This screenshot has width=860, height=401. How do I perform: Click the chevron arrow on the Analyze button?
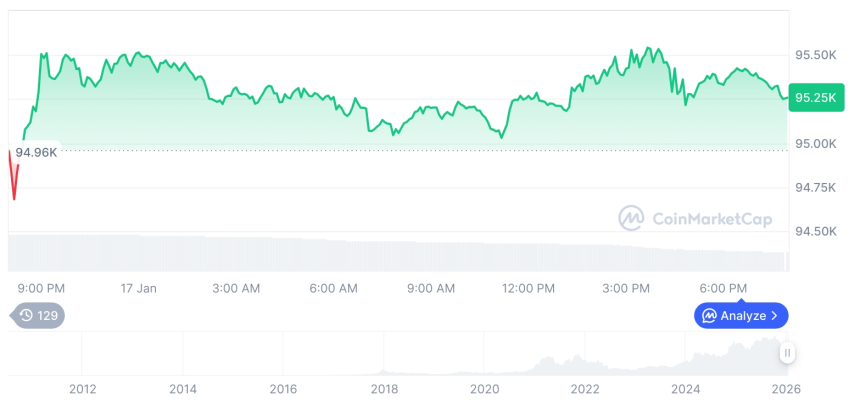775,316
